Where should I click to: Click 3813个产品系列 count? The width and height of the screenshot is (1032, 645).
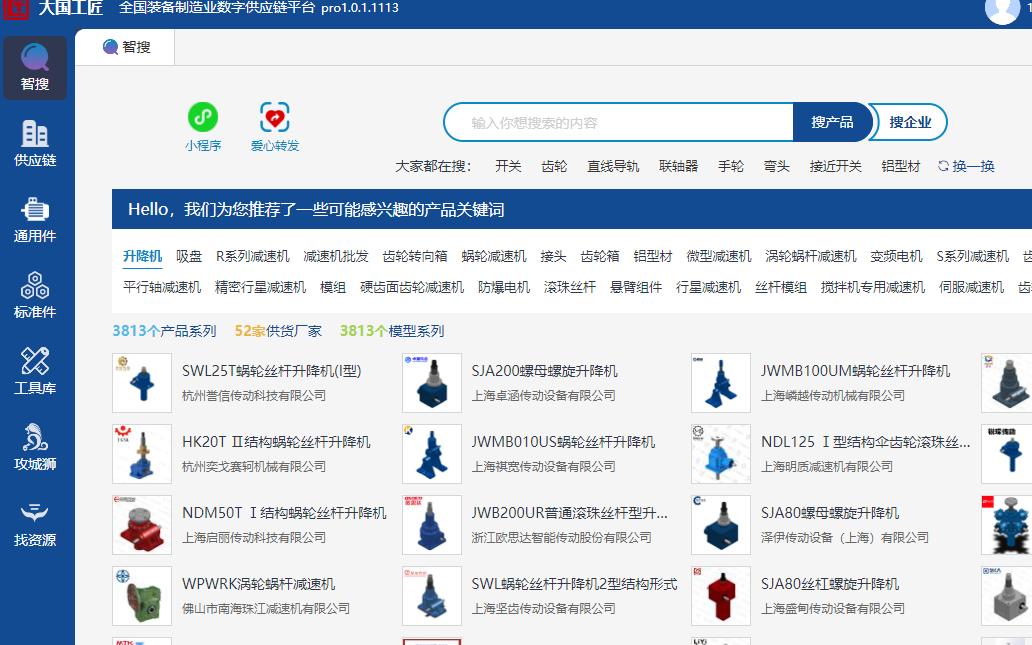click(165, 331)
